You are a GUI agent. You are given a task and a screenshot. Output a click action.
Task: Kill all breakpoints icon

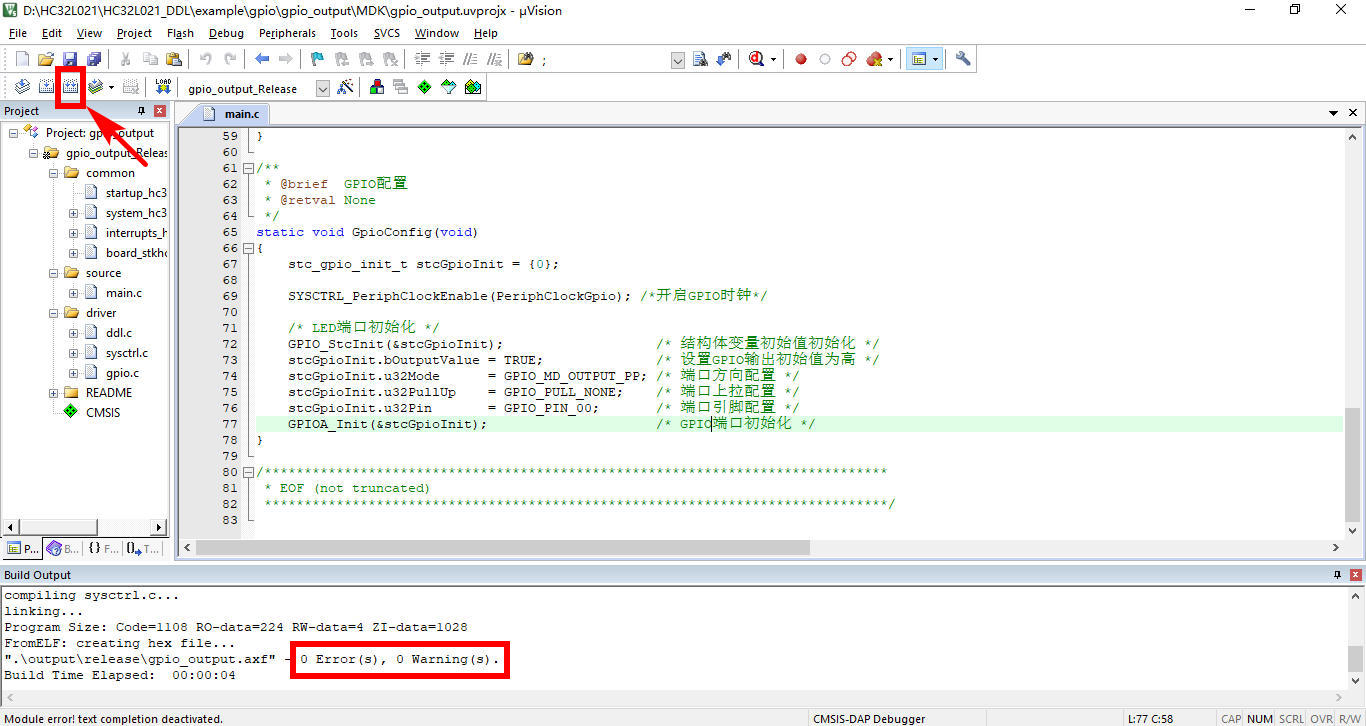tap(874, 59)
